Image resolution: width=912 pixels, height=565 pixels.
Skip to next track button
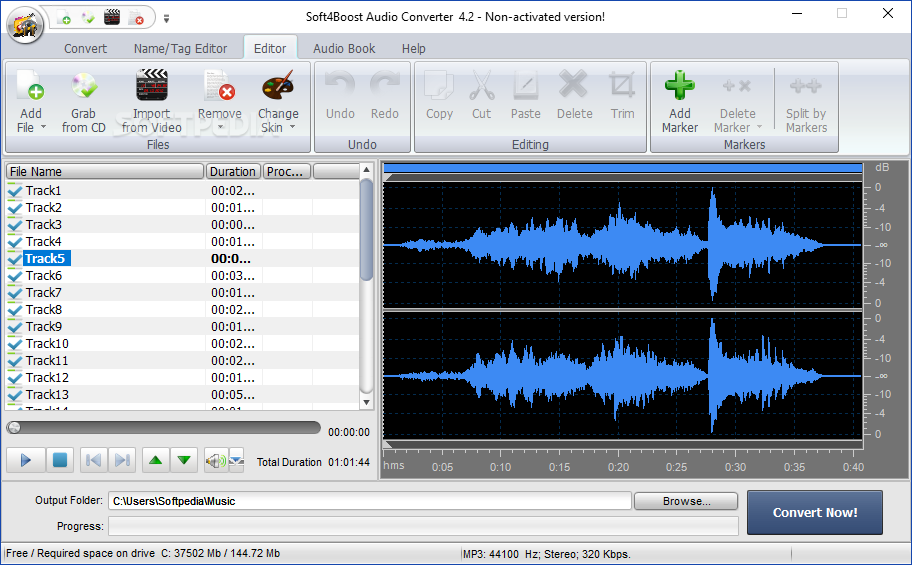[x=122, y=460]
